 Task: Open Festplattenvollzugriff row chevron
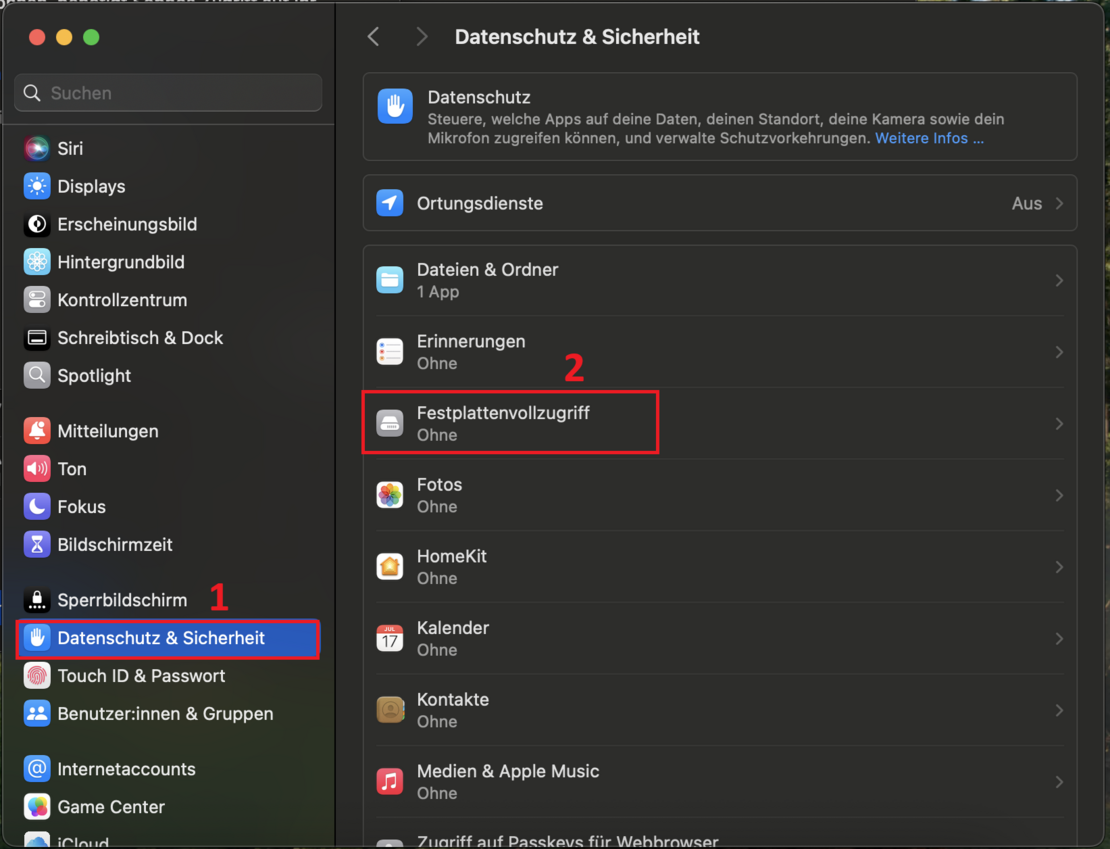coord(1059,424)
